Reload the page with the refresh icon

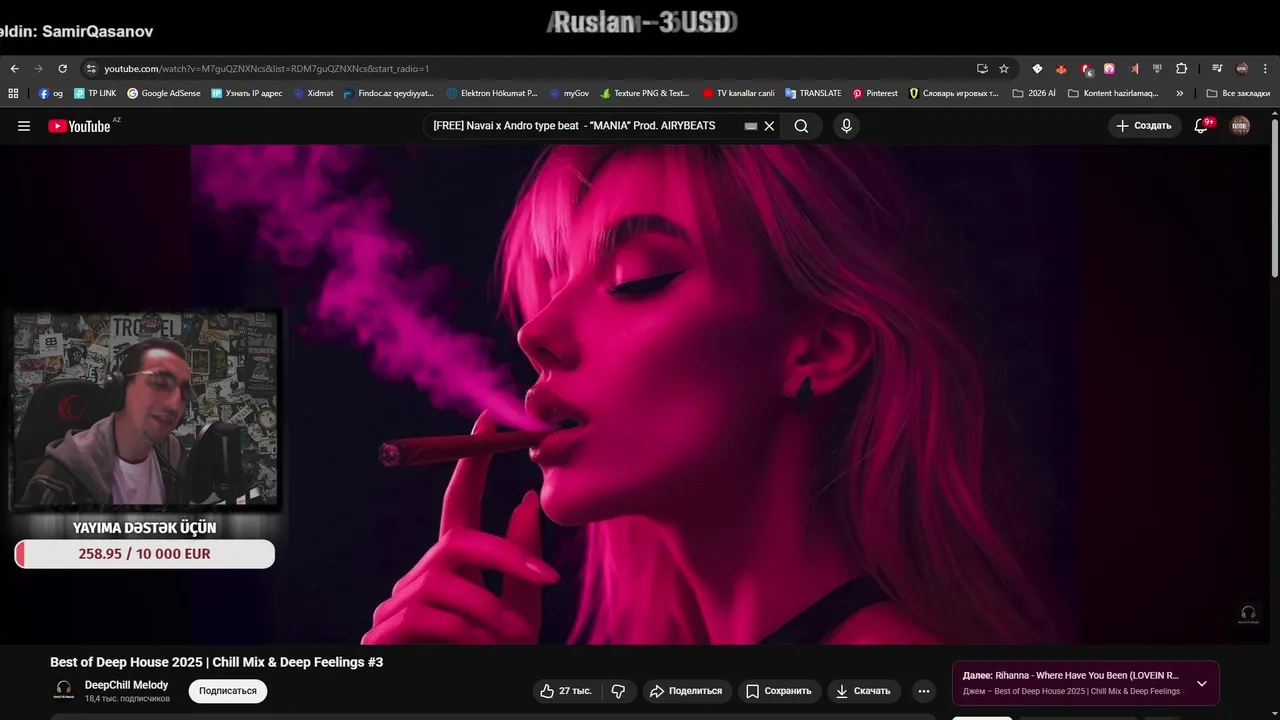coord(62,69)
